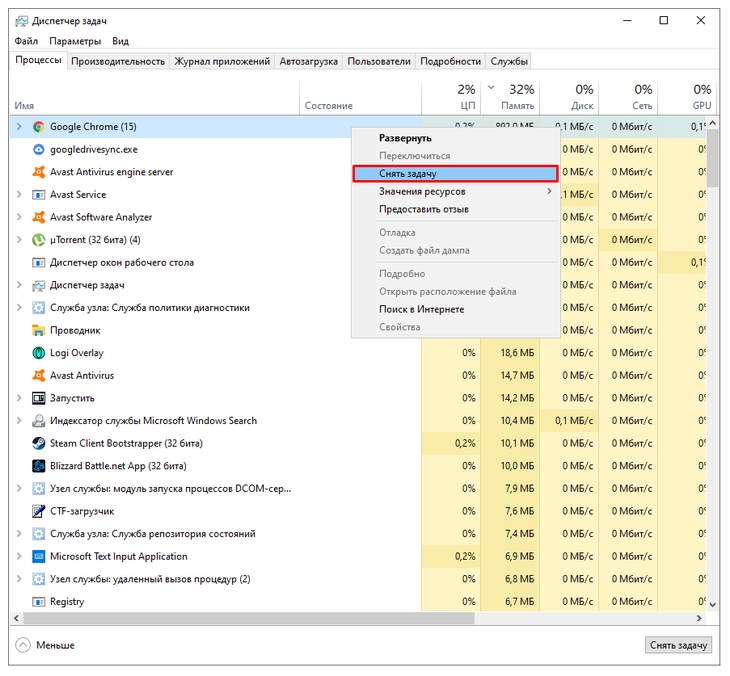730x676 pixels.
Task: Click the Запустить process icon
Action: coord(39,398)
